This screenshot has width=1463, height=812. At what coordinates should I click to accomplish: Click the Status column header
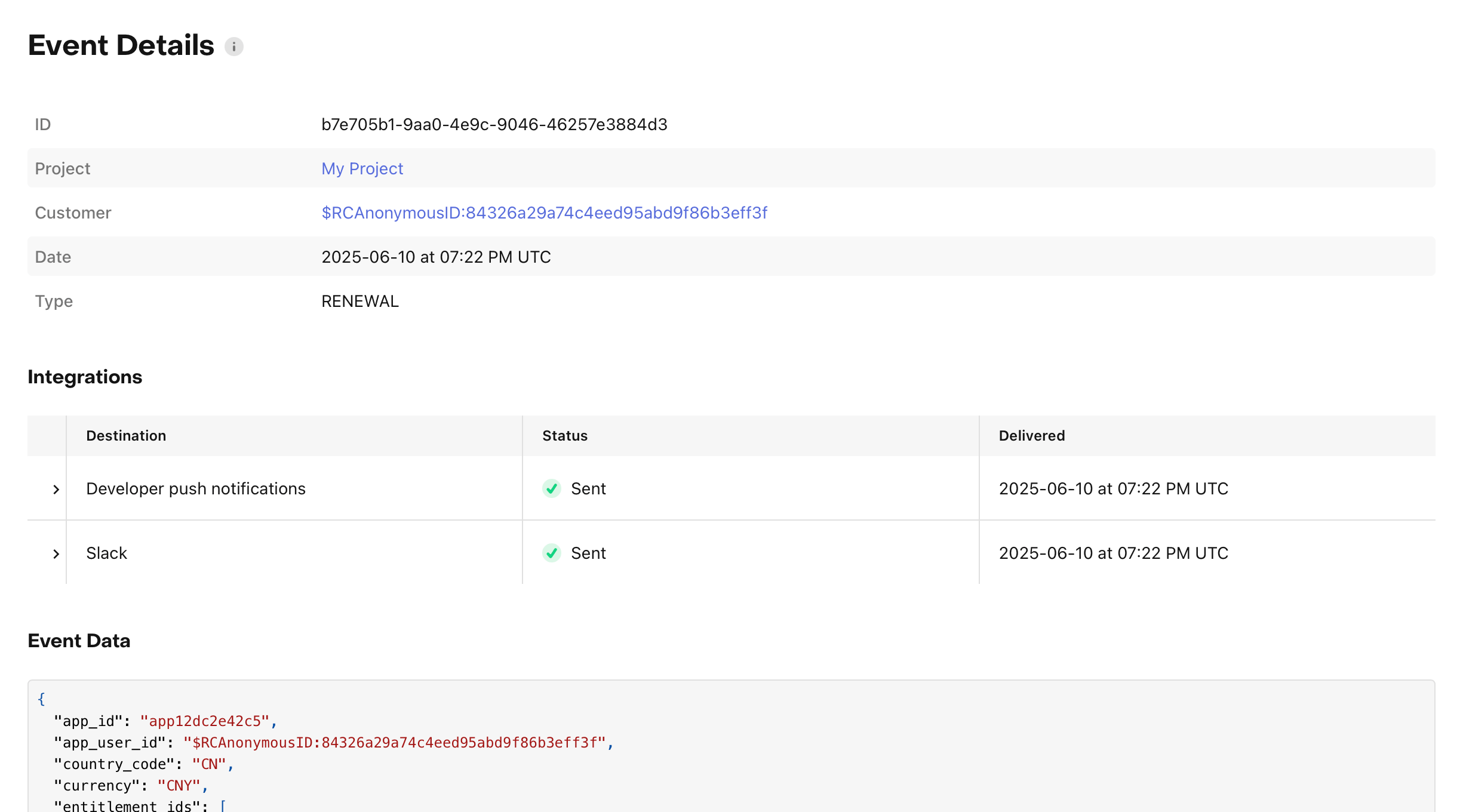[564, 436]
